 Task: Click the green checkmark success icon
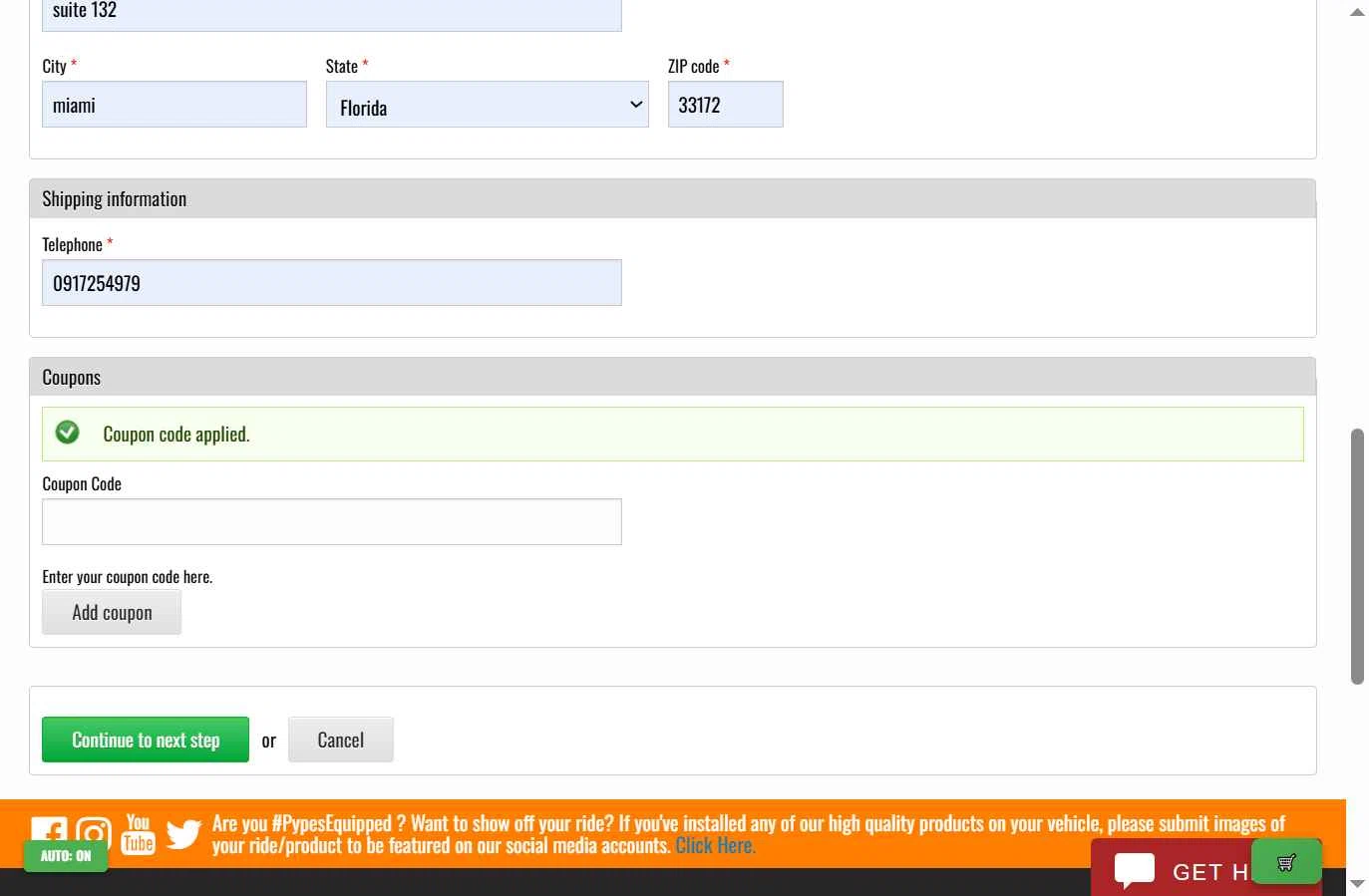[x=68, y=432]
